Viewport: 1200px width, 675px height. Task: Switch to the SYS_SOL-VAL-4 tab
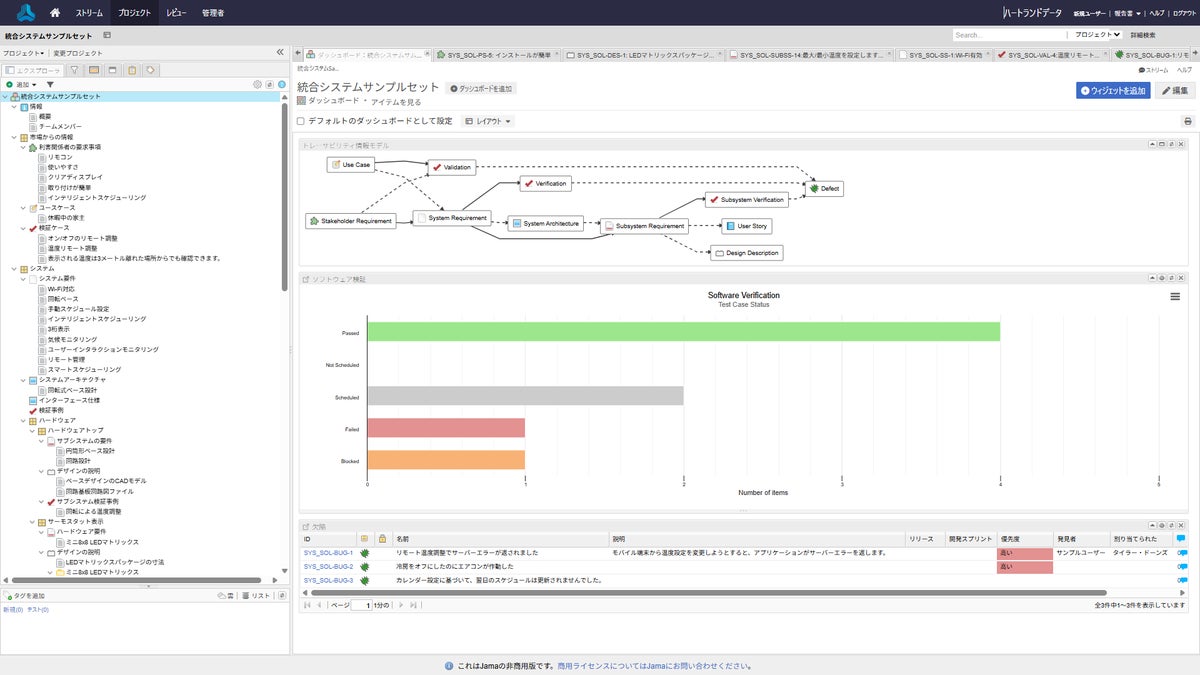1050,55
